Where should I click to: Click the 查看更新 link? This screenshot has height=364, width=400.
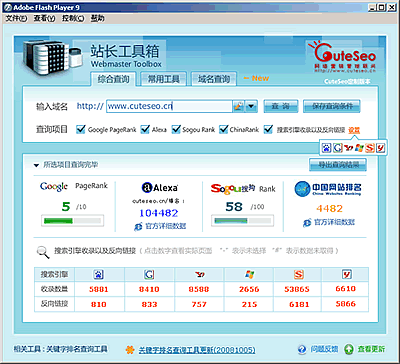(x=371, y=349)
